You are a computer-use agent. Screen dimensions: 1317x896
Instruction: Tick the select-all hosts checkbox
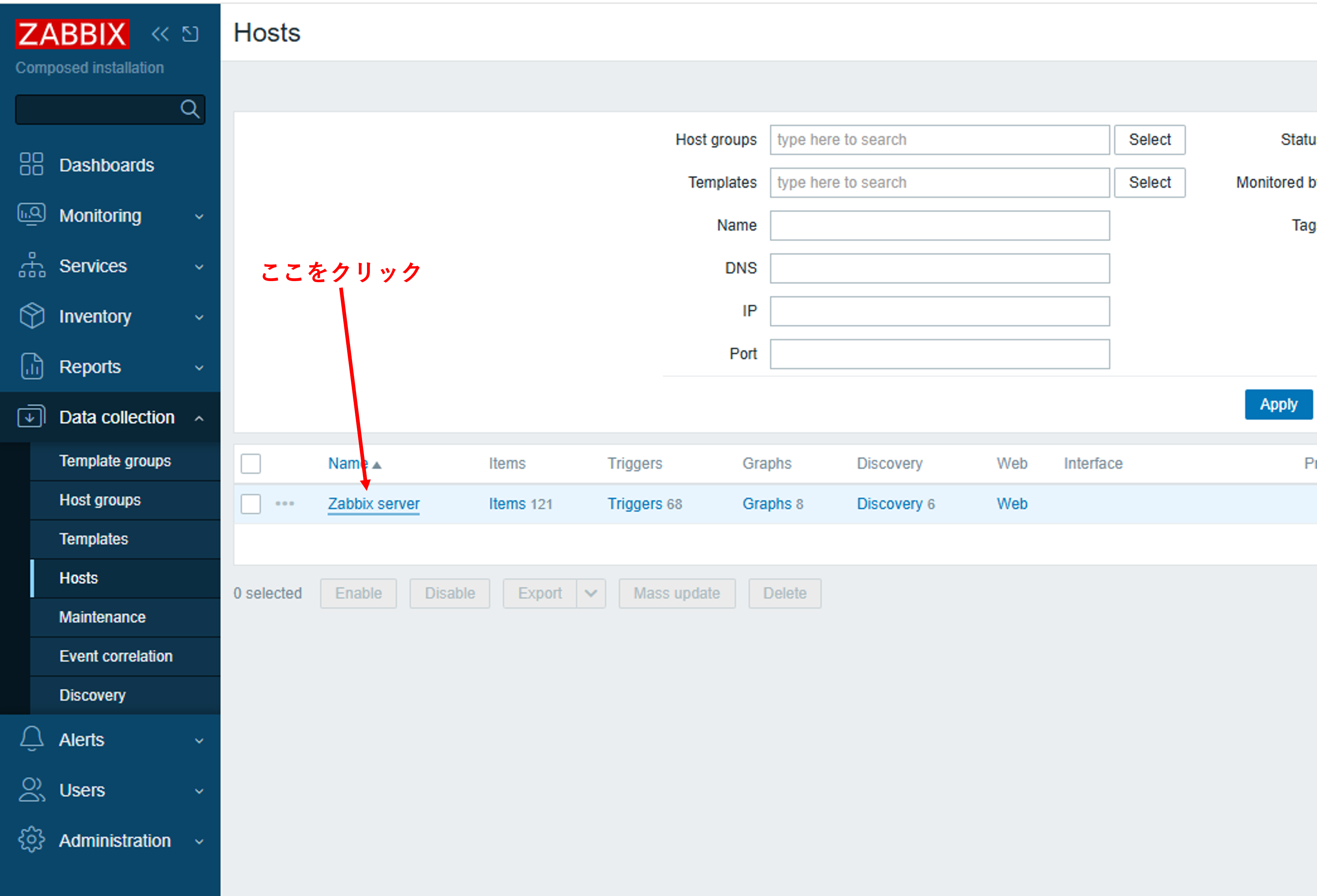250,463
